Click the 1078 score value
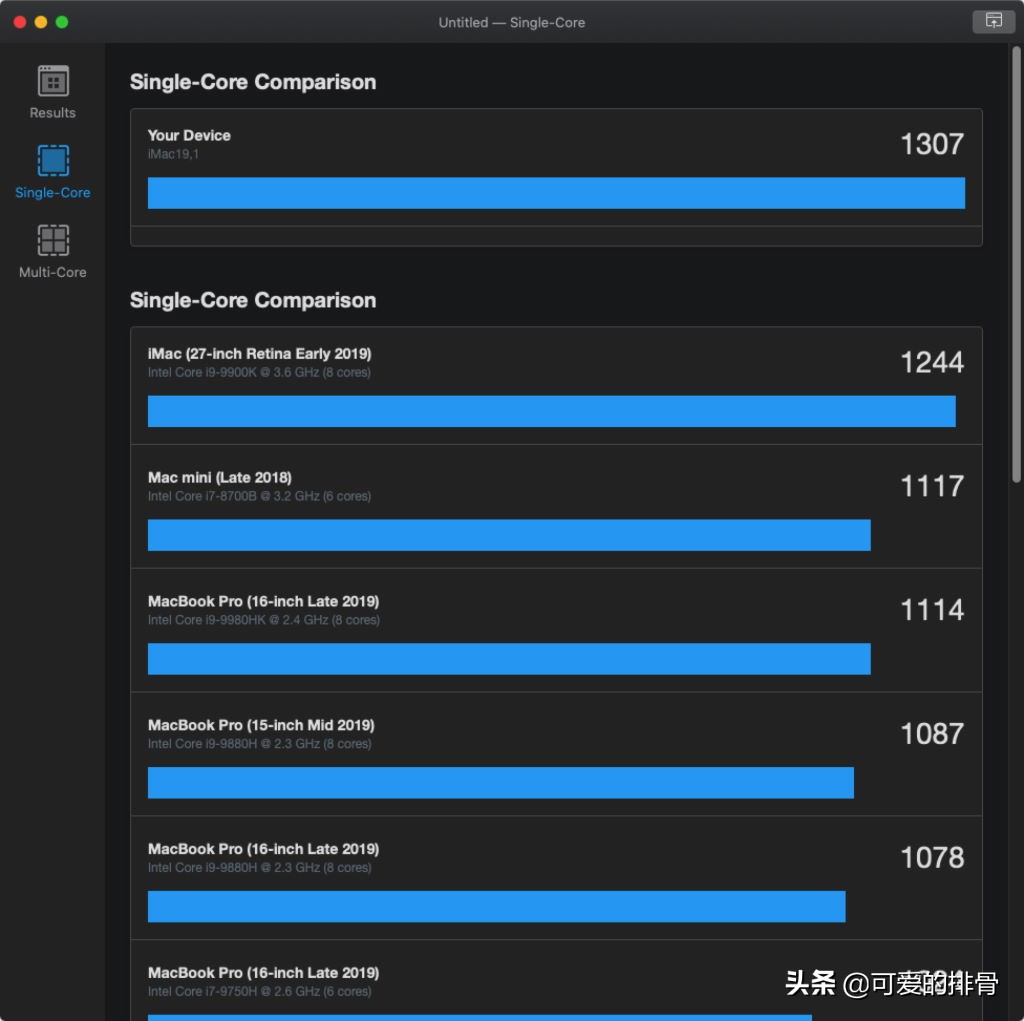 (931, 858)
